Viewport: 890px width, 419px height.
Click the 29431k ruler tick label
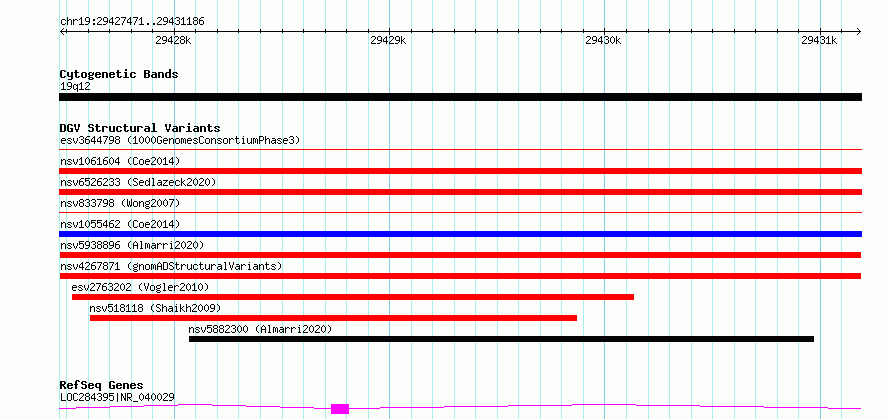point(819,40)
